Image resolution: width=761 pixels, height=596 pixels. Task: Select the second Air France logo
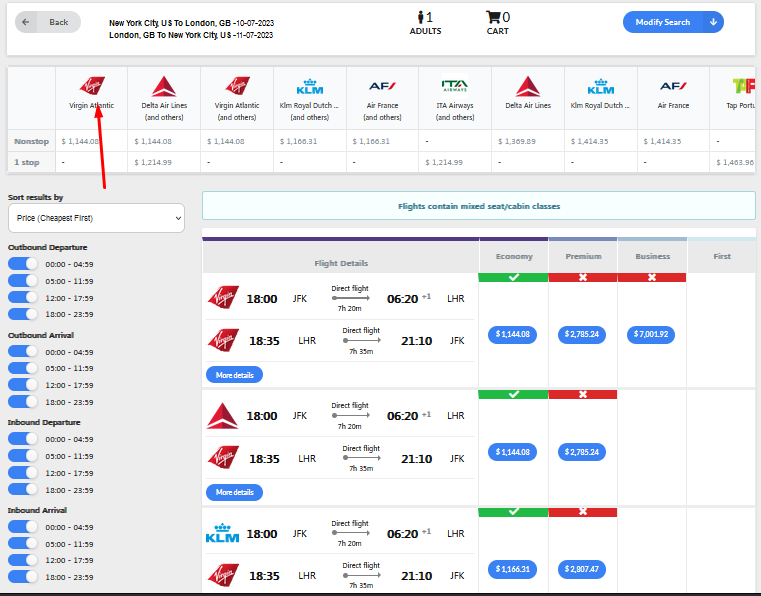(x=673, y=86)
